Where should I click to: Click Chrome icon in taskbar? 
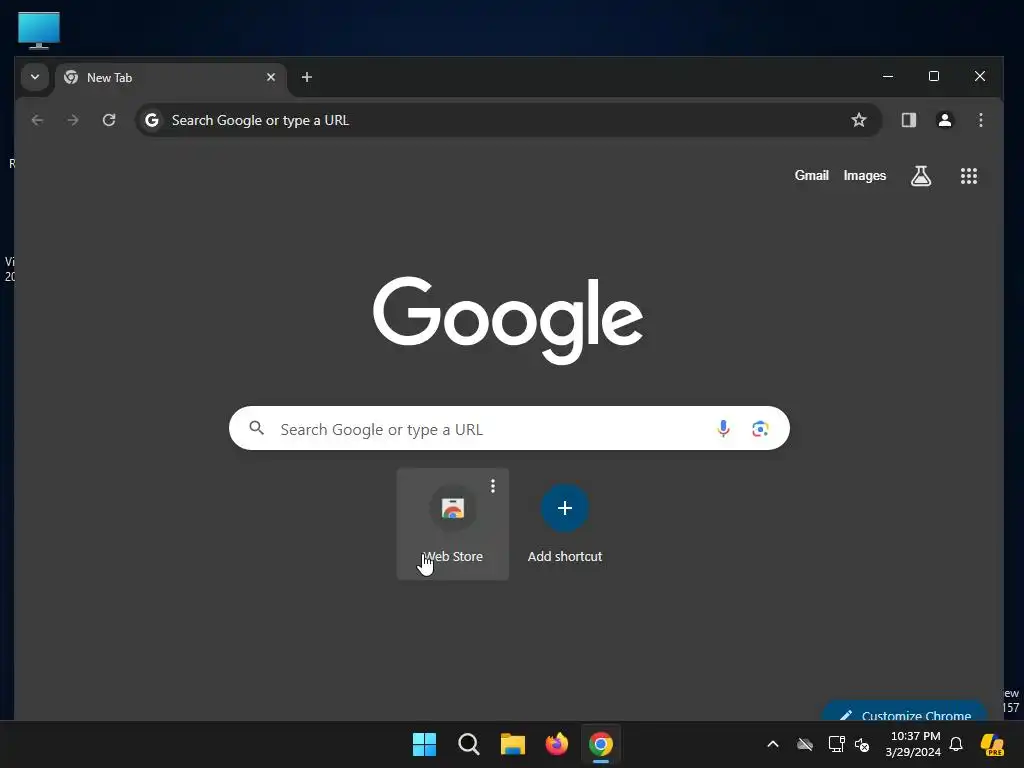601,744
